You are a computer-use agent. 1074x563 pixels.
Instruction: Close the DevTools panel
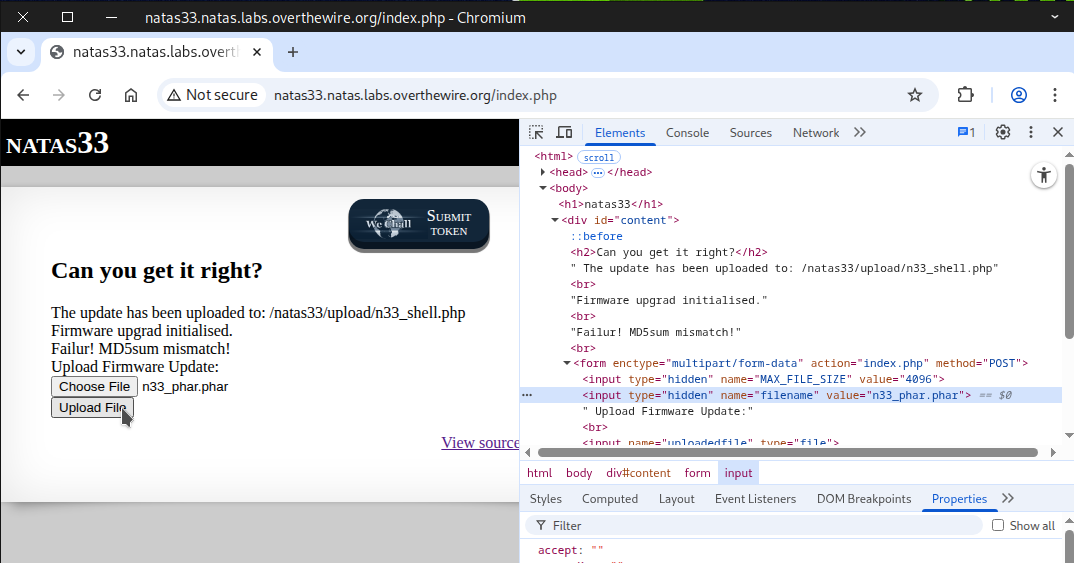1058,132
